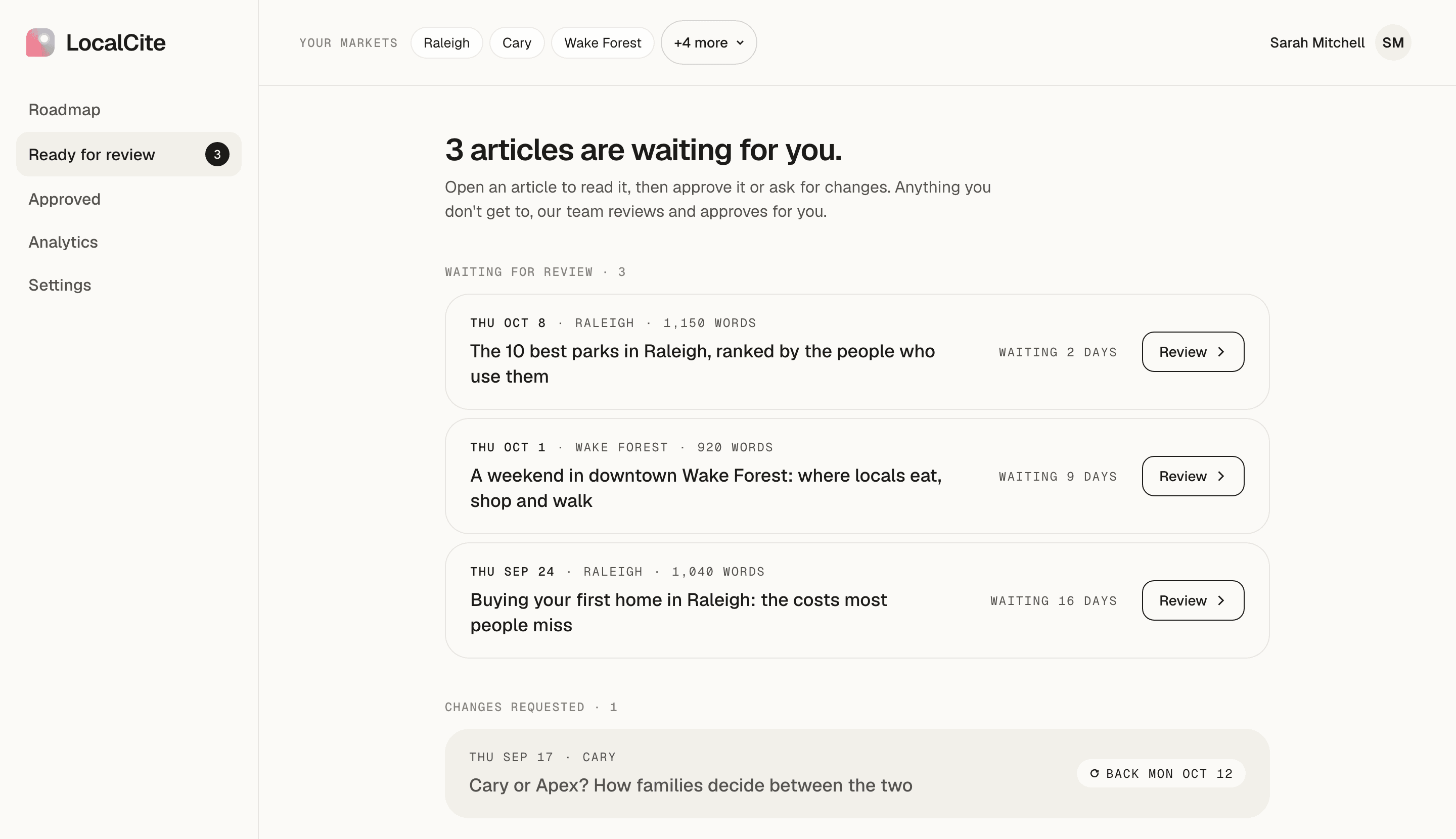Image resolution: width=1456 pixels, height=839 pixels.
Task: Click the "Thu Oct 8 · Raleigh · 1,150 words" line
Action: 613,322
